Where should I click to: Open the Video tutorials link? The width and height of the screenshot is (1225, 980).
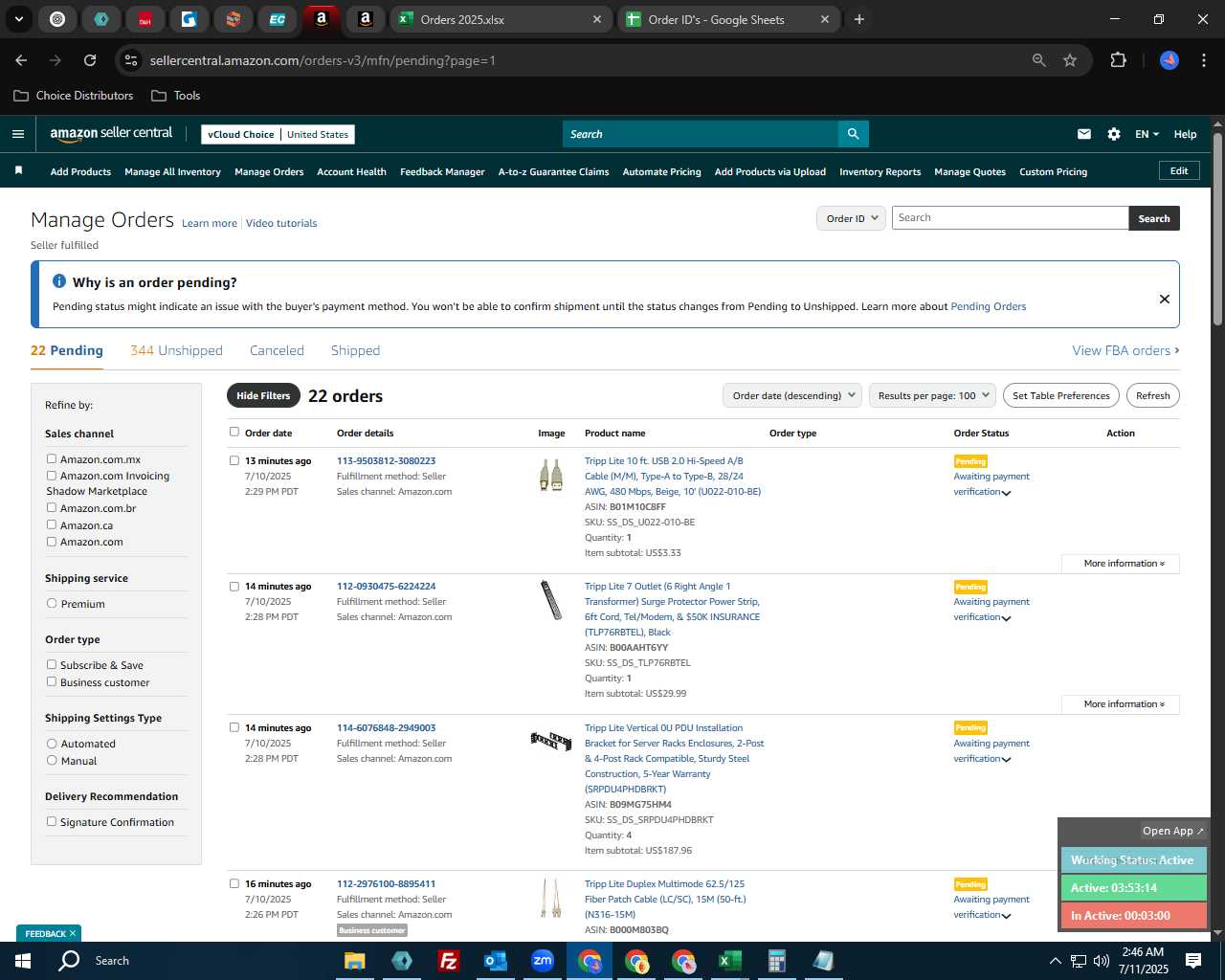click(x=281, y=223)
